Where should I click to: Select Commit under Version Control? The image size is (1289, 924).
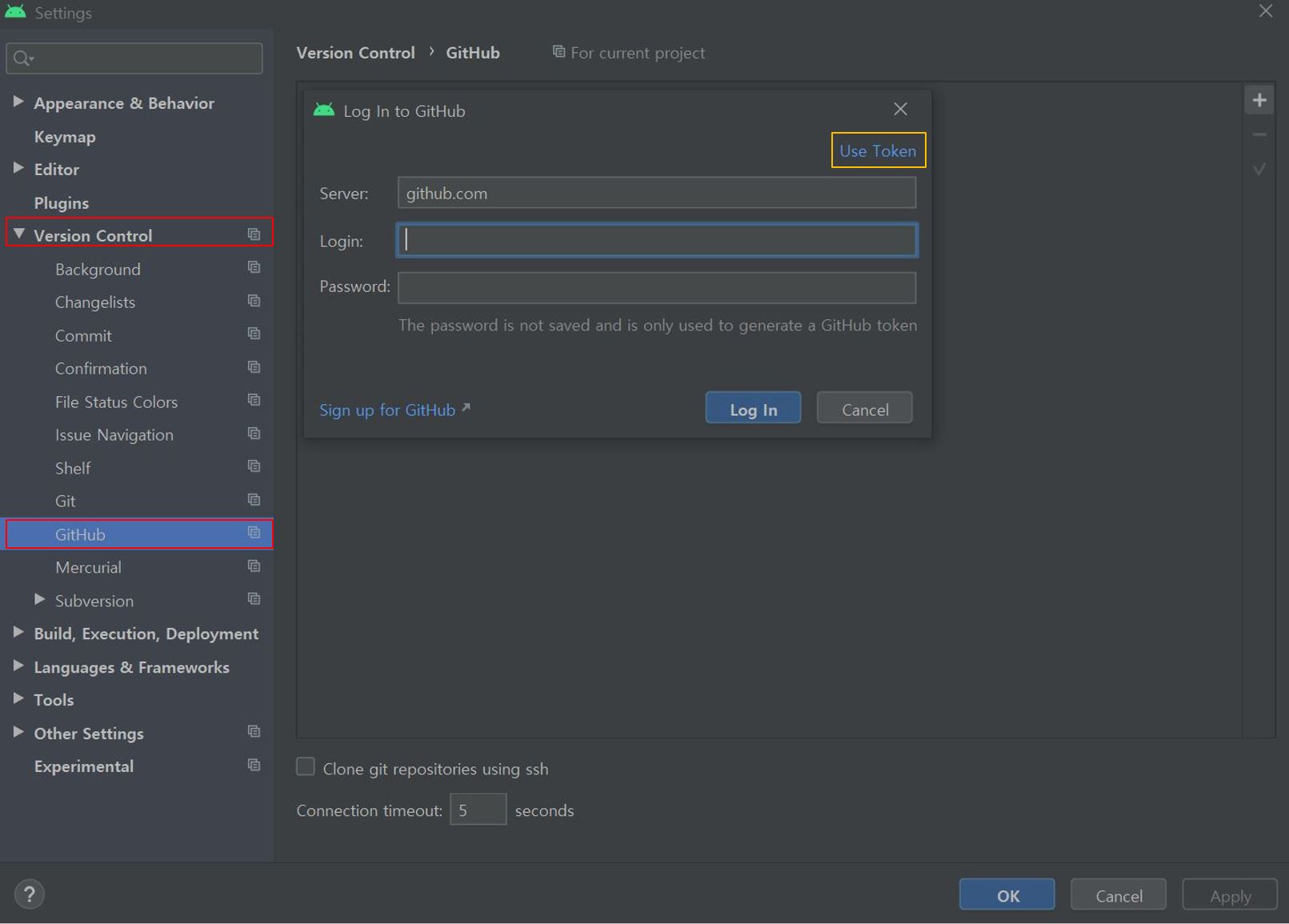point(83,336)
